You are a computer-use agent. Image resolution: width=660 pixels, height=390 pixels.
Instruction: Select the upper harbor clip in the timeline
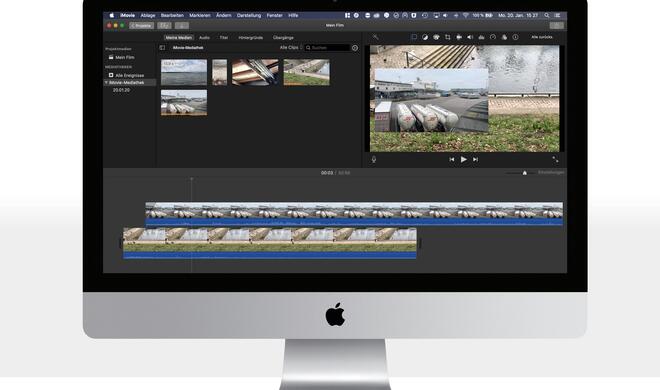pyautogui.click(x=354, y=214)
